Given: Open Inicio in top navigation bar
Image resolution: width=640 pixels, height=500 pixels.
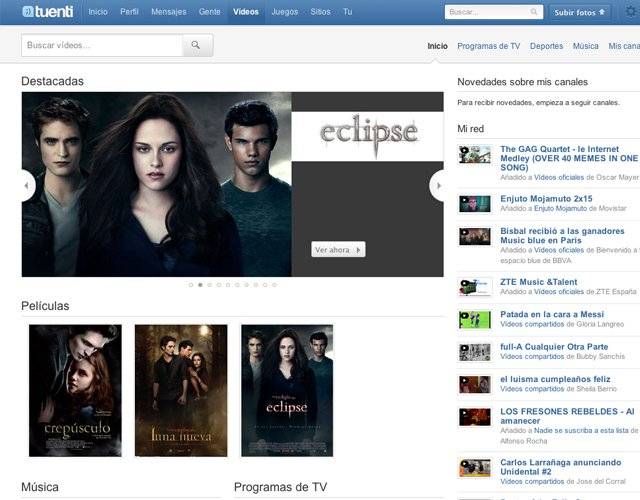Looking at the screenshot, I should 98,12.
